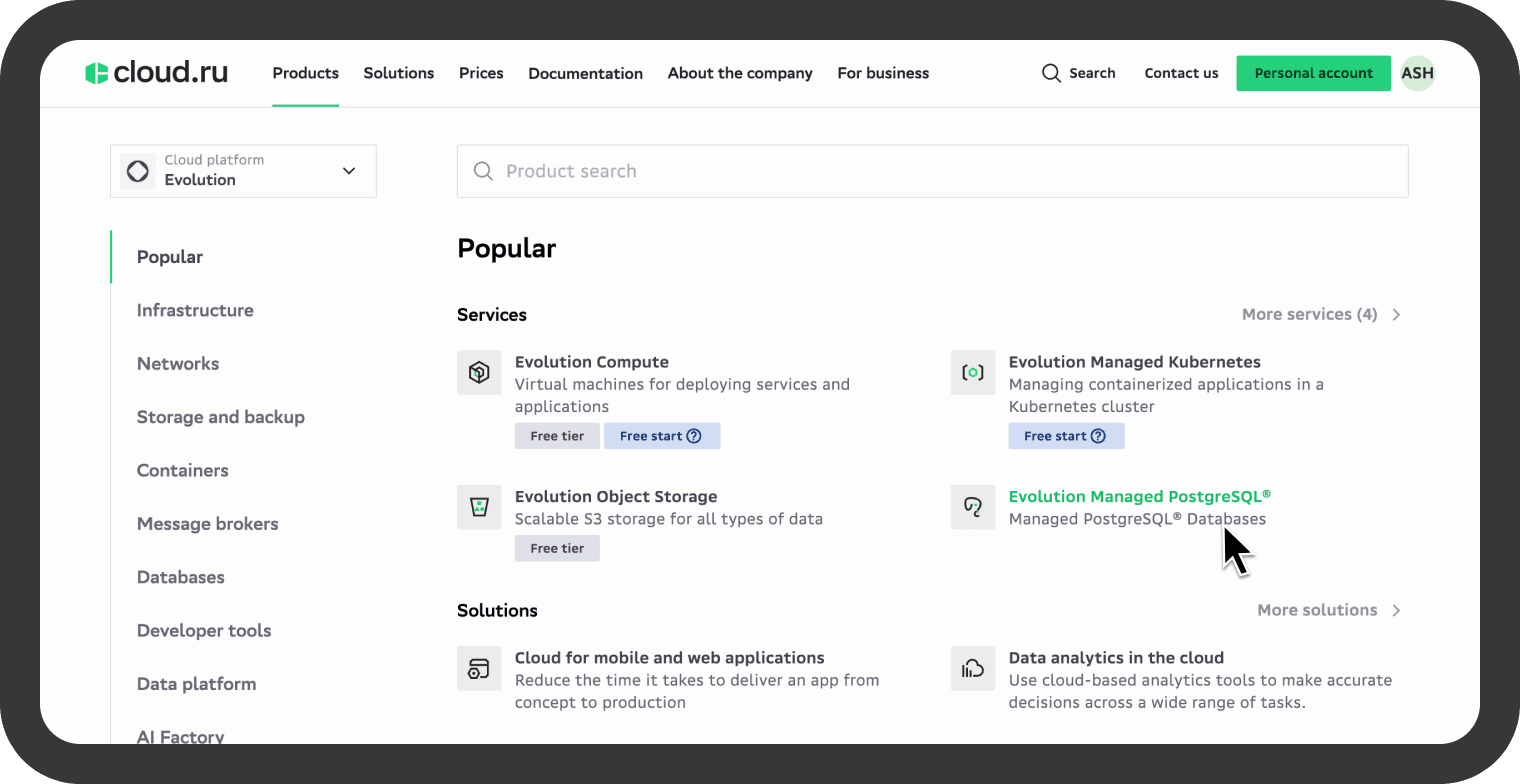Open Data analytics in the cloud

coord(1116,659)
